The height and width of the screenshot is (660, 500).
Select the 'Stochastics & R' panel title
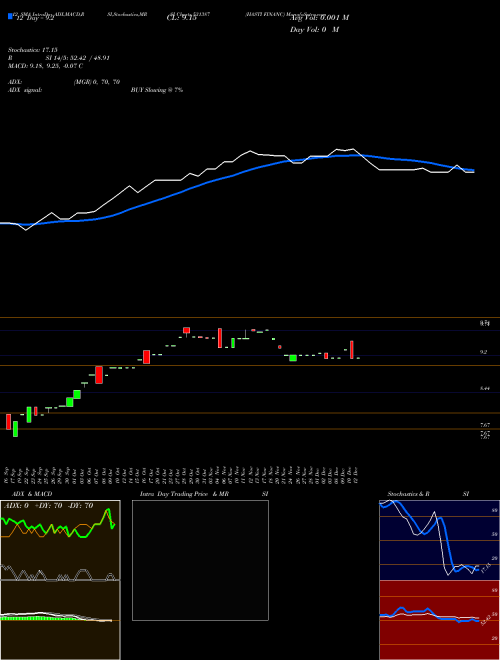(409, 494)
